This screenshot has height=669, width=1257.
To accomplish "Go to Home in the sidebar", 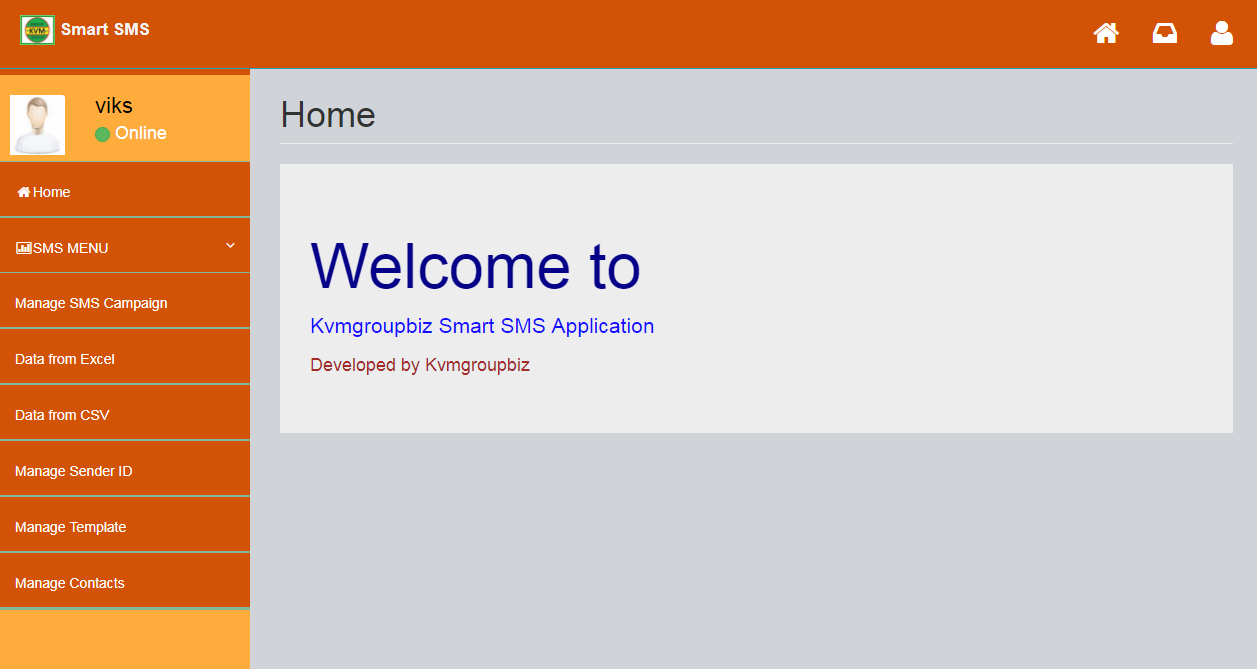I will pyautogui.click(x=125, y=191).
